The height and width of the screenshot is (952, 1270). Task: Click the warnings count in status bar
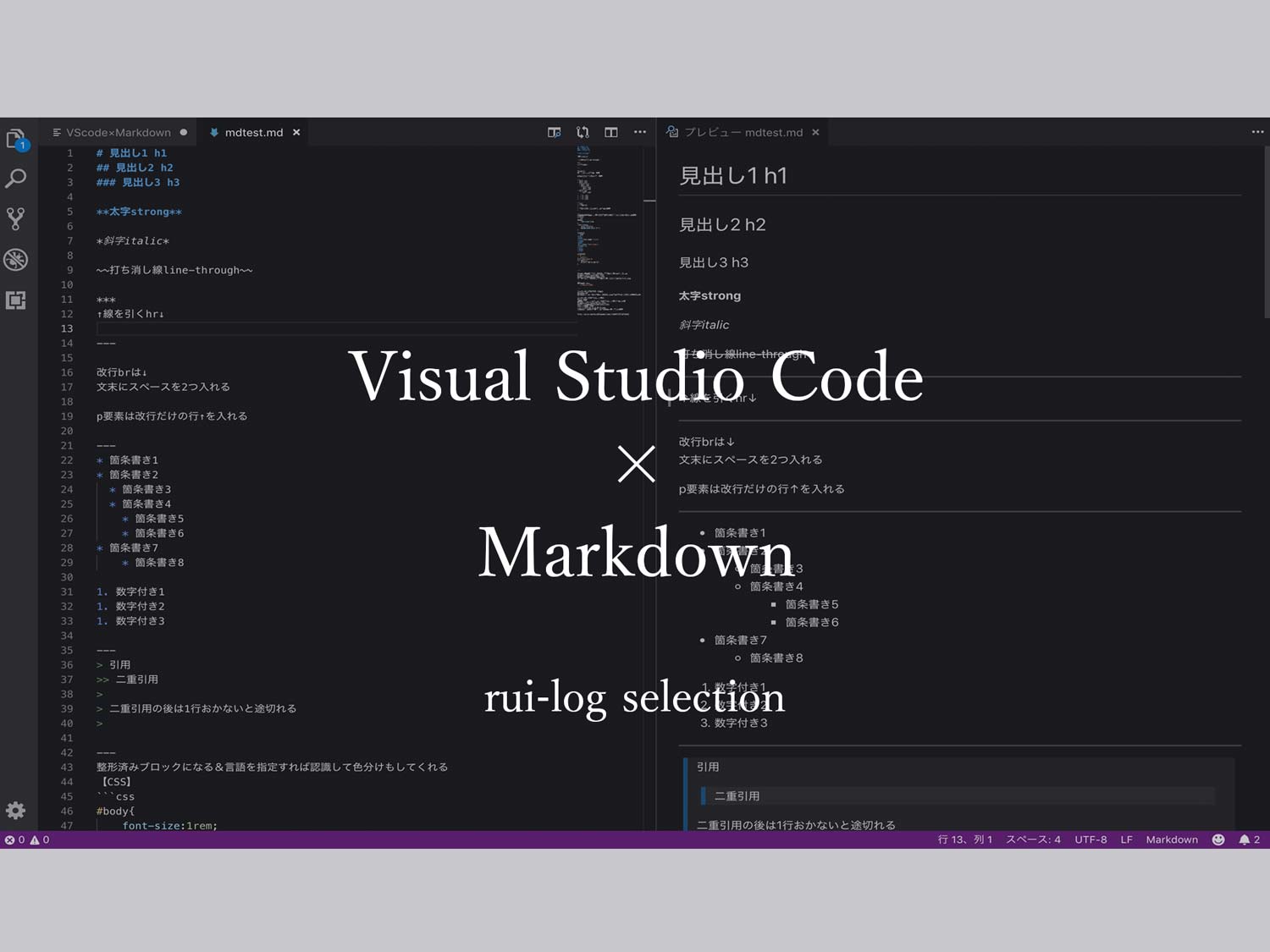click(40, 839)
